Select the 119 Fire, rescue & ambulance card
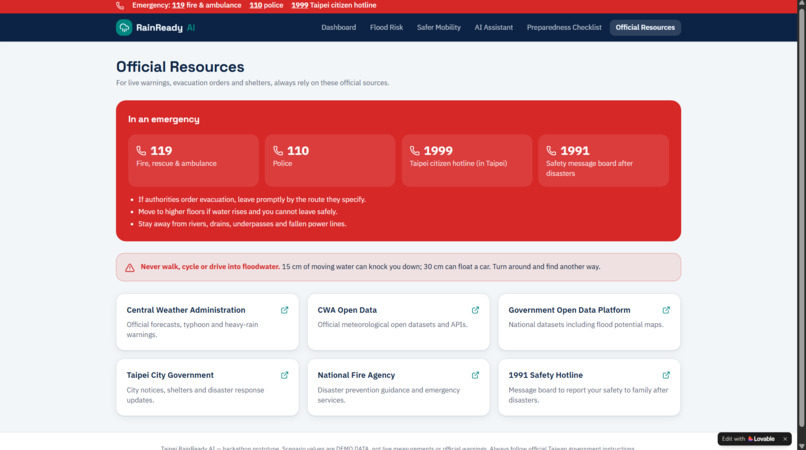This screenshot has width=806, height=450. coord(193,160)
